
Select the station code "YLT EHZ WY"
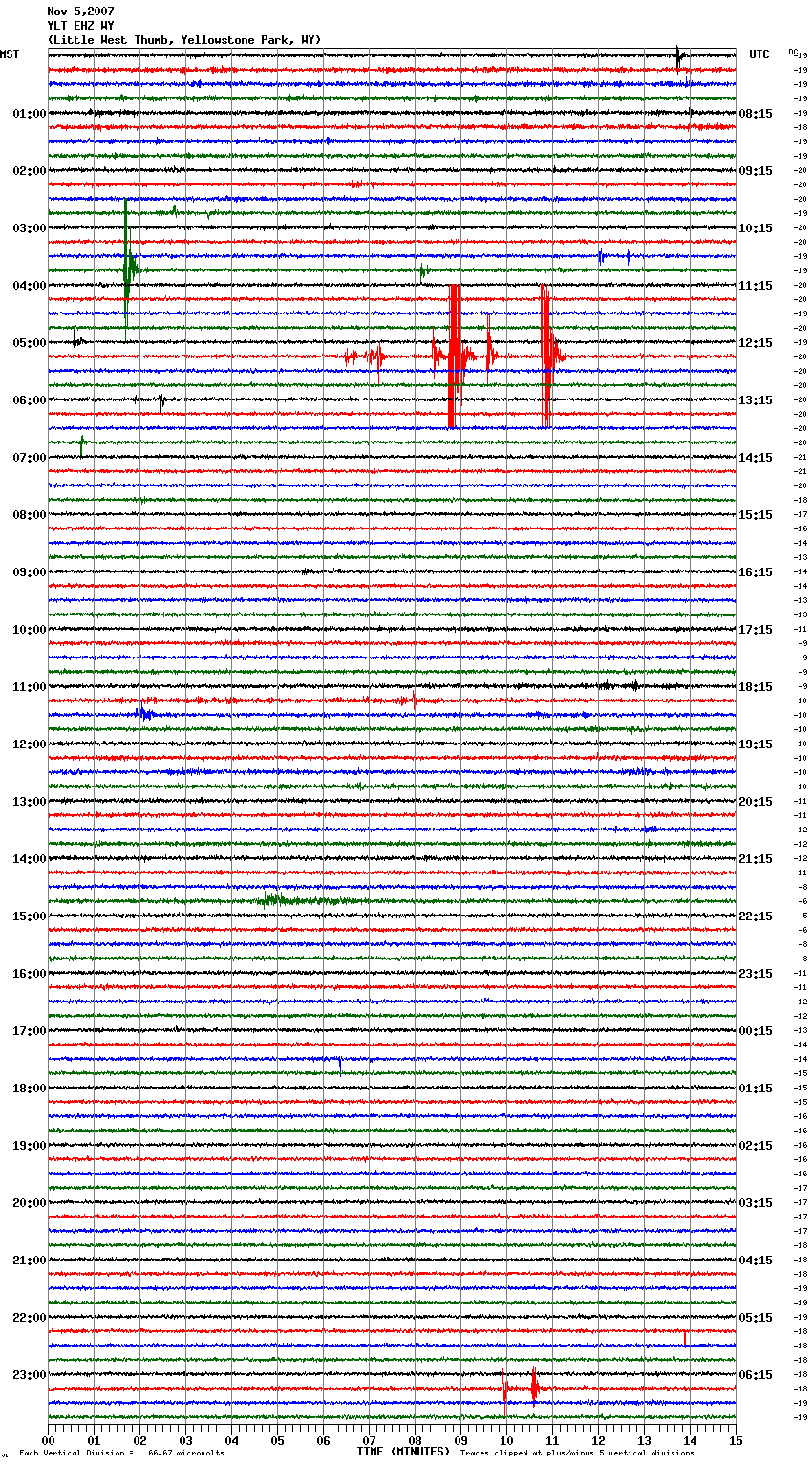80,26
